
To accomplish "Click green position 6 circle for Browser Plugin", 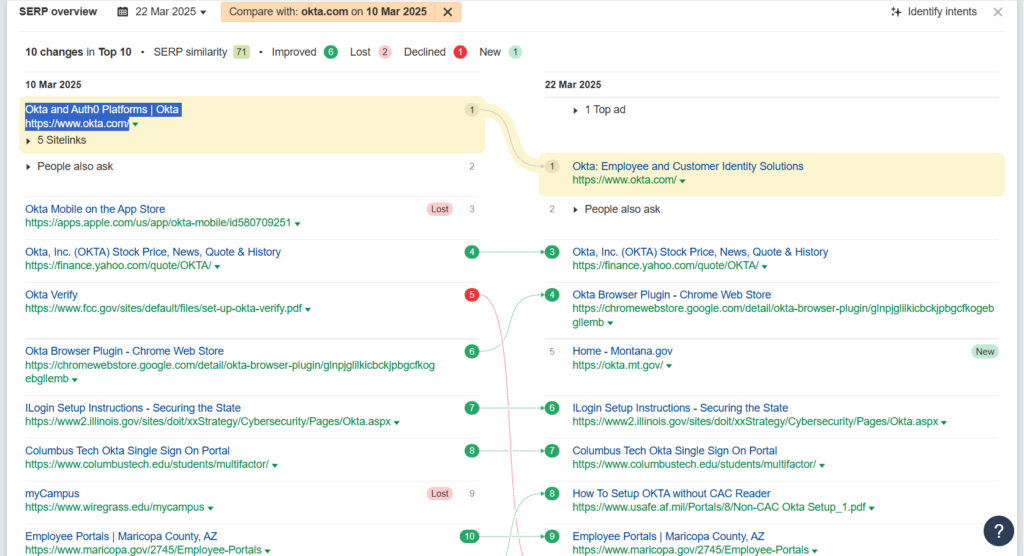I will coord(472,352).
